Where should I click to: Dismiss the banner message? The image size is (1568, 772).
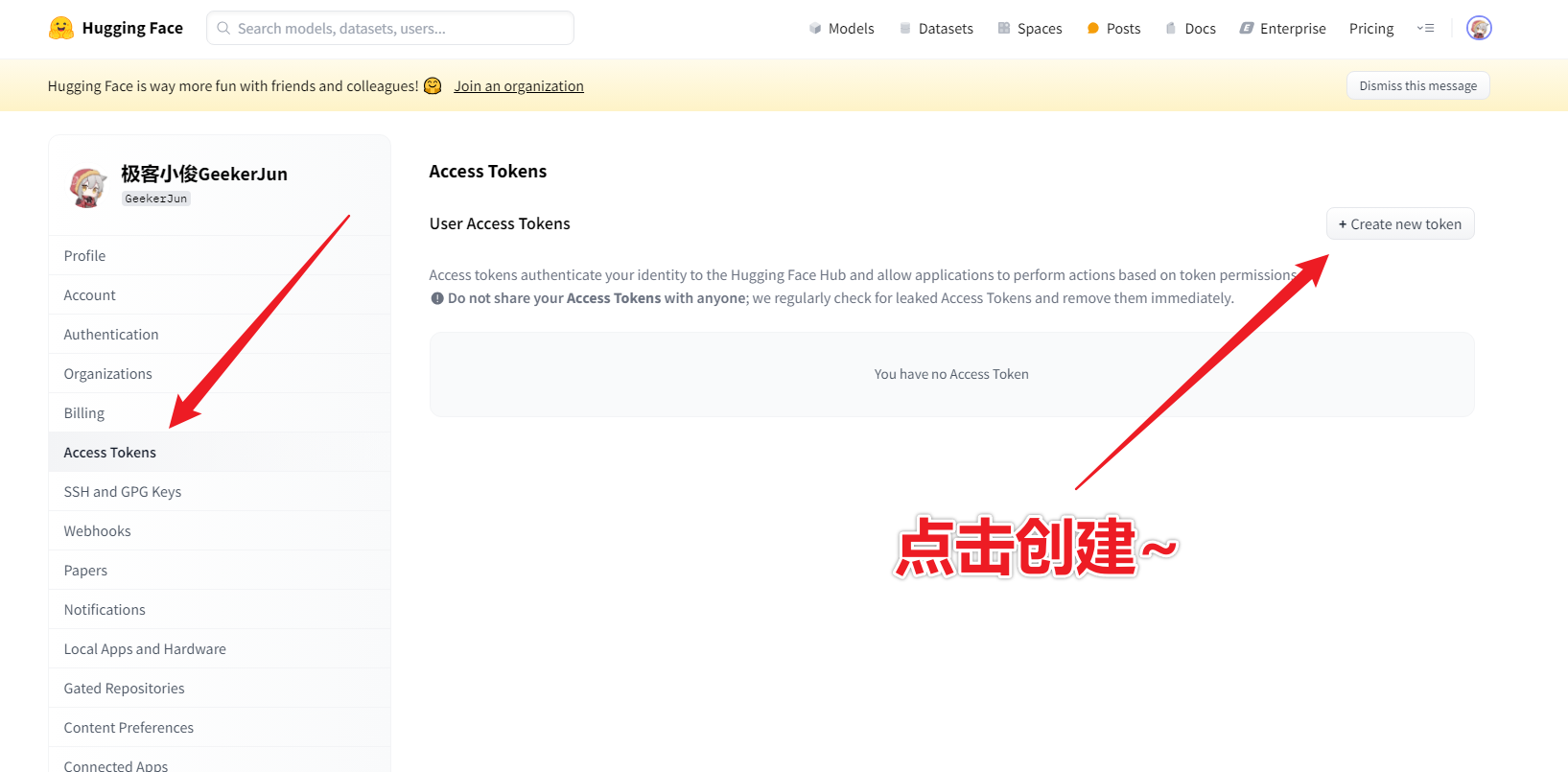(1417, 85)
